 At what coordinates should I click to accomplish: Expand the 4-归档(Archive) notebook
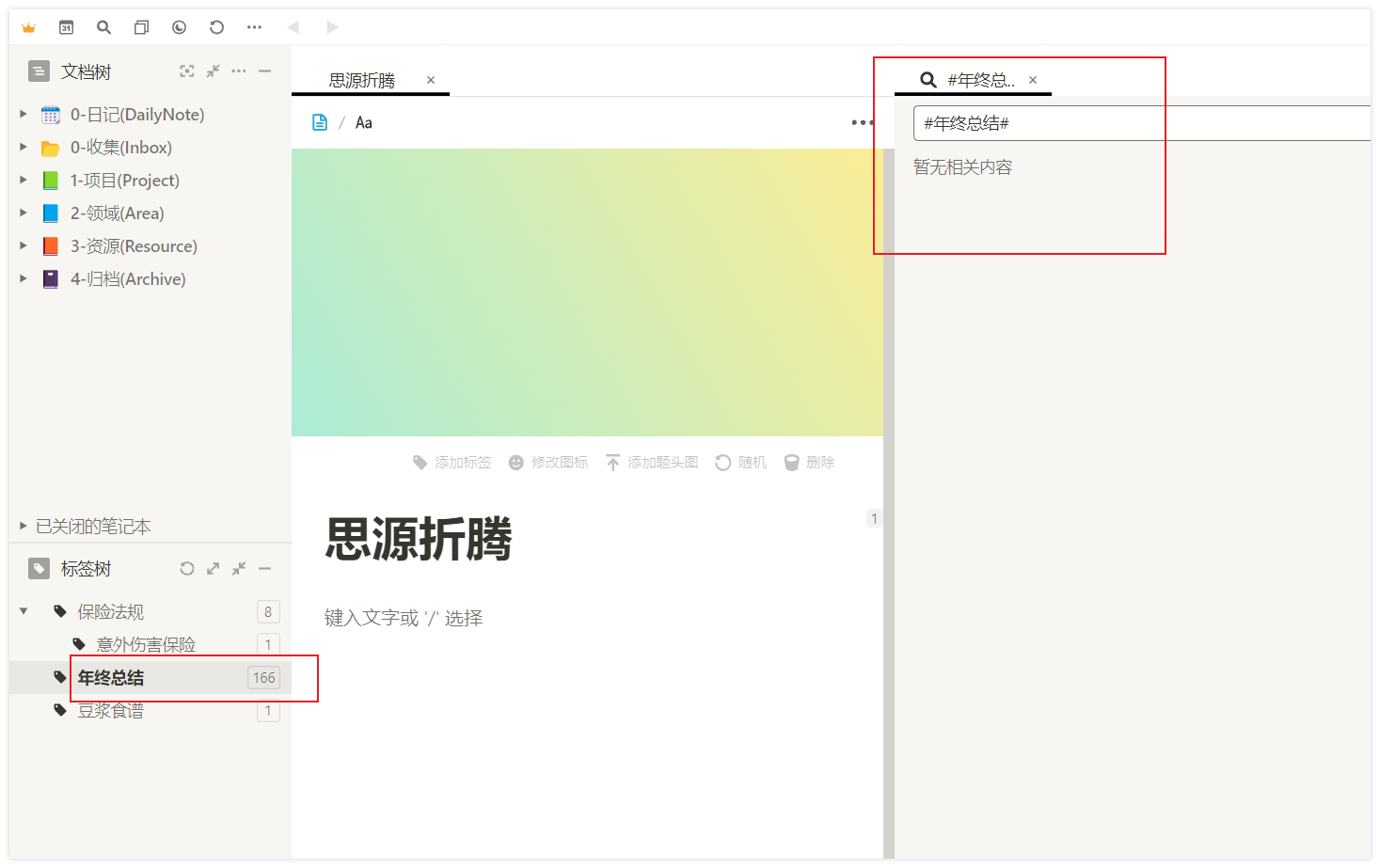pos(24,278)
